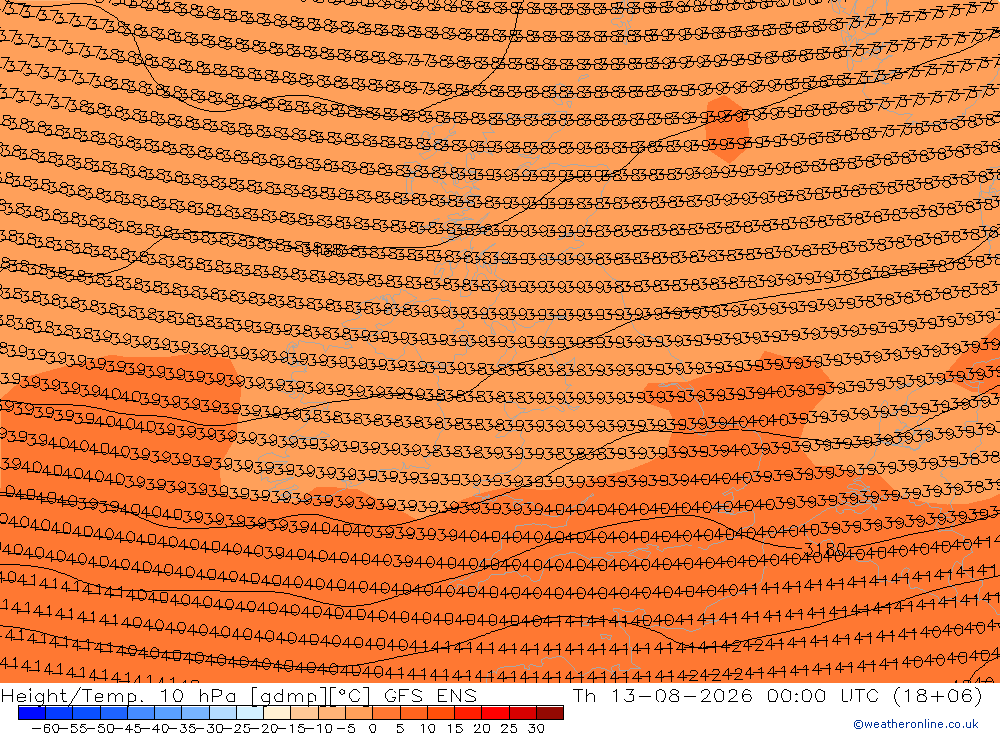Select the darkest blue swatch below -60
This screenshot has width=1000, height=733.
(x=32, y=713)
